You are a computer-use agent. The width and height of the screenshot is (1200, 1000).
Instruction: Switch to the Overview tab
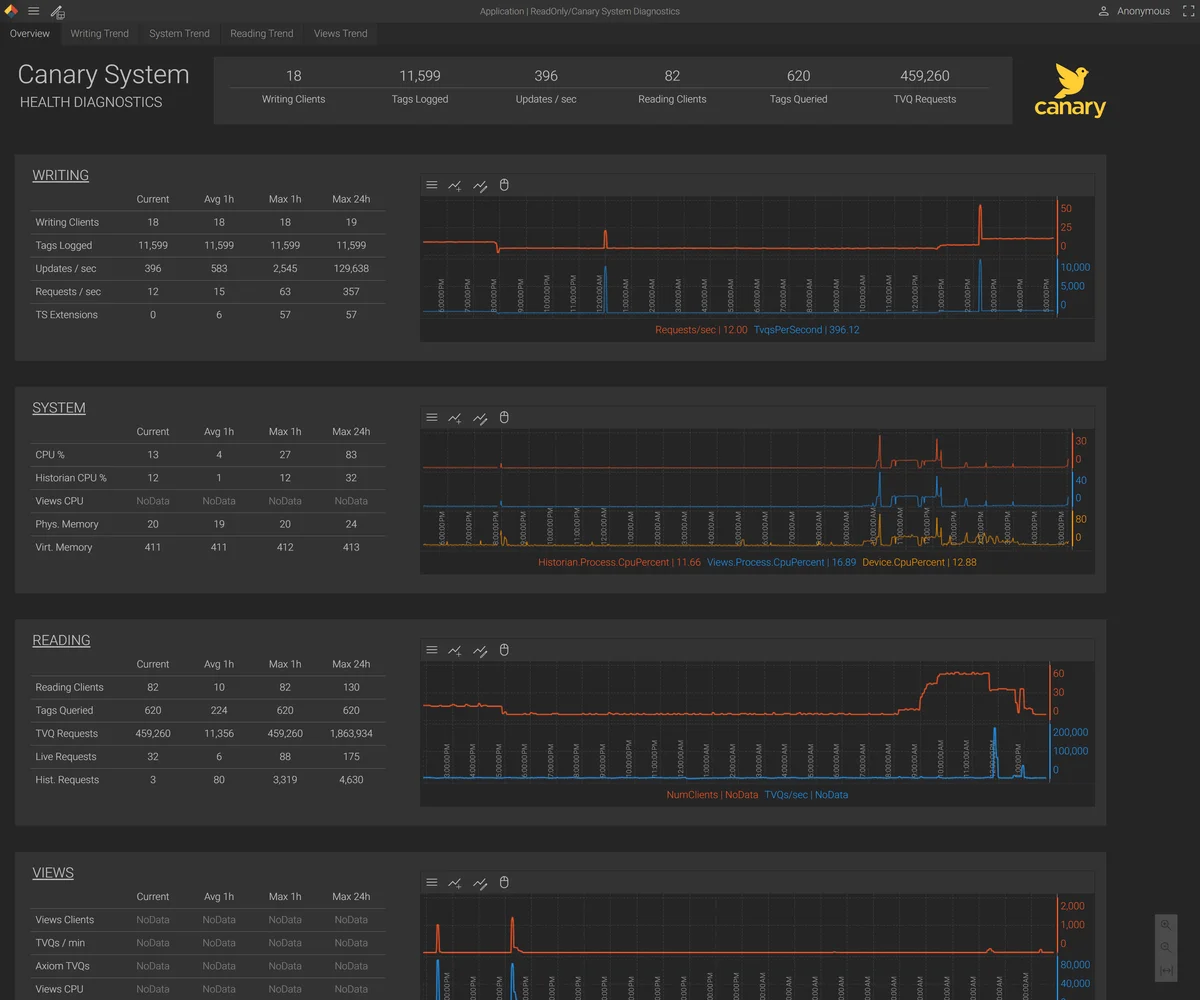pyautogui.click(x=30, y=34)
